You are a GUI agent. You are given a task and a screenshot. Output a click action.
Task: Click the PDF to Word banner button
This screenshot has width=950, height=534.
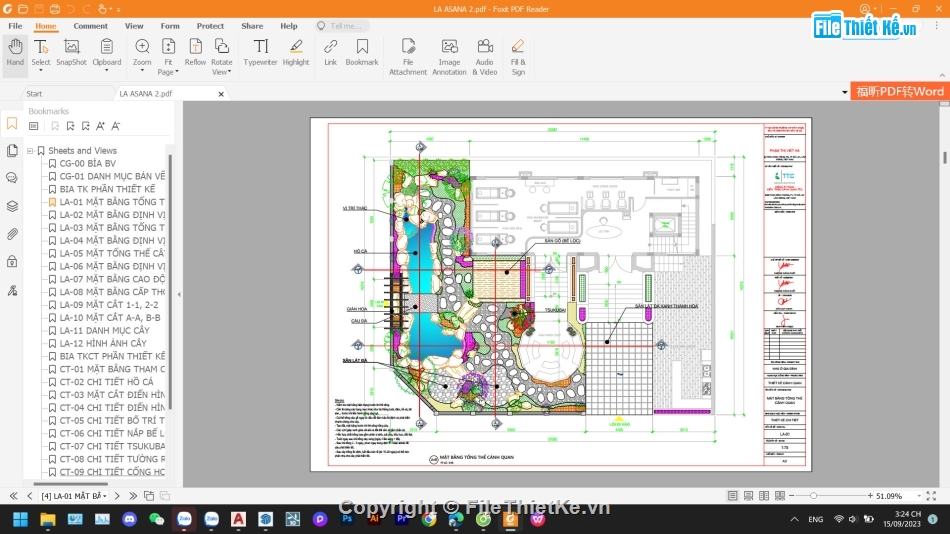[x=900, y=92]
